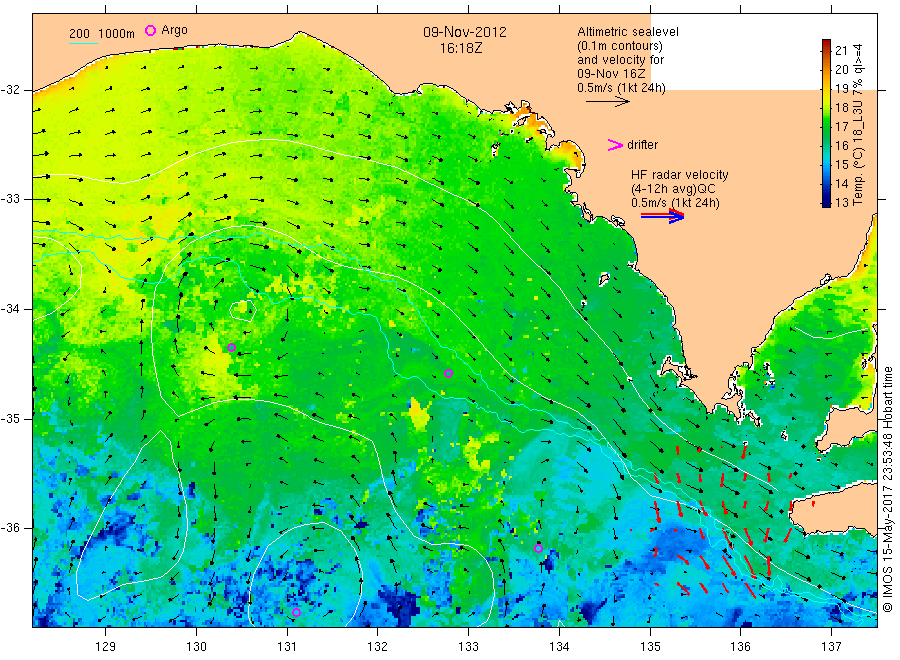This screenshot has width=900, height=660.
Task: Click the colorbar value 21
Action: (x=841, y=51)
